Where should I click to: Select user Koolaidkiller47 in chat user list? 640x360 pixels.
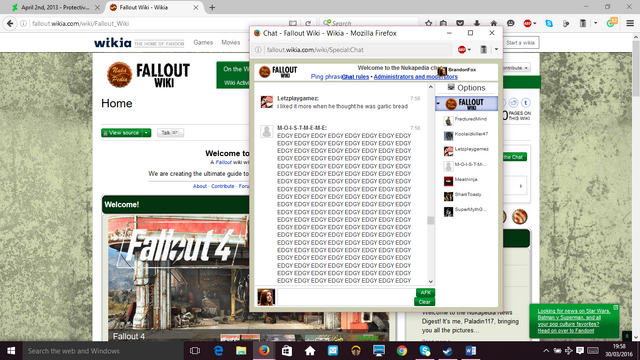pos(466,135)
